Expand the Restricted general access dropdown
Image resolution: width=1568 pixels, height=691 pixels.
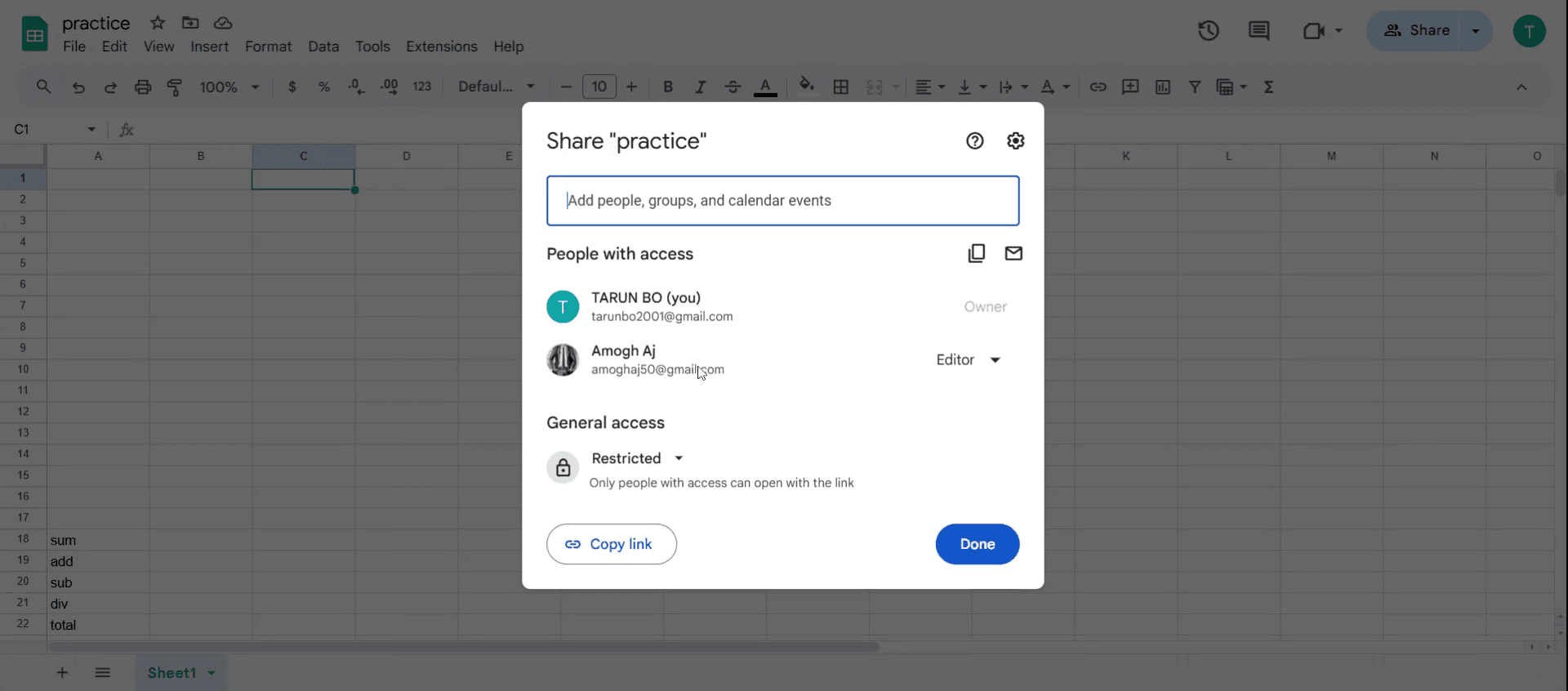638,458
